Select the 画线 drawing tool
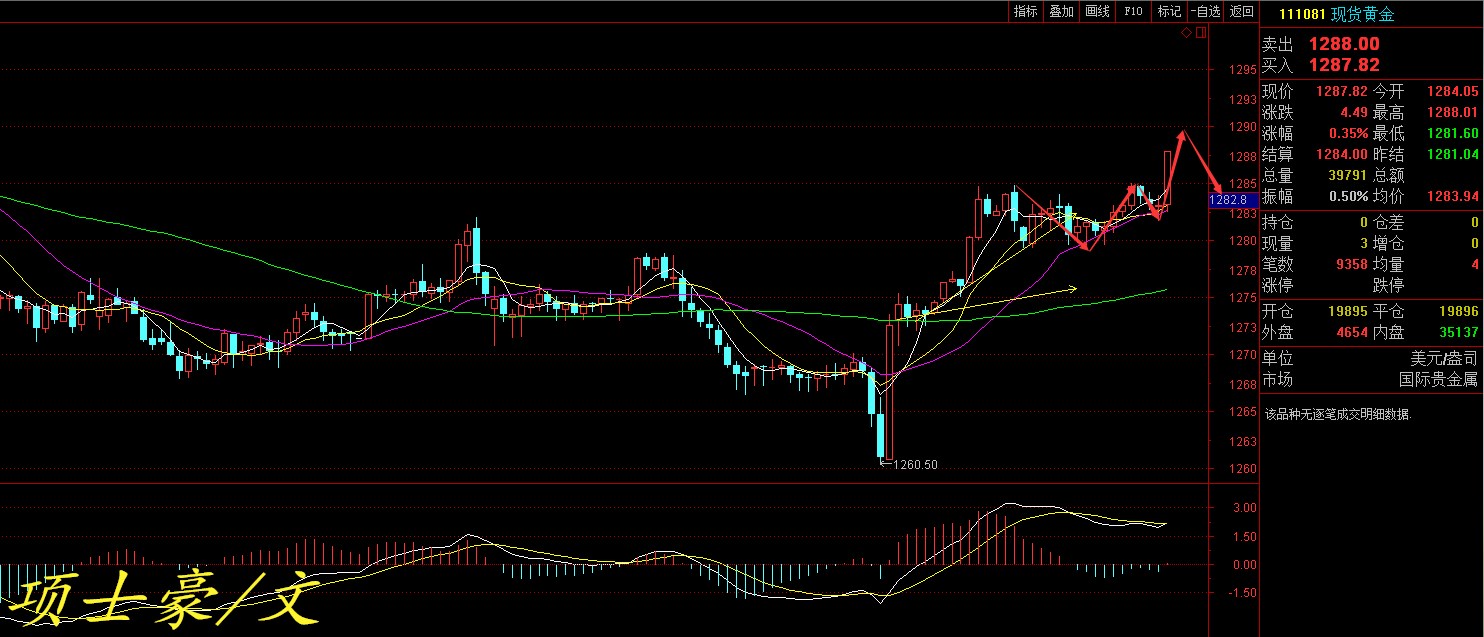1484x637 pixels. tap(1097, 12)
